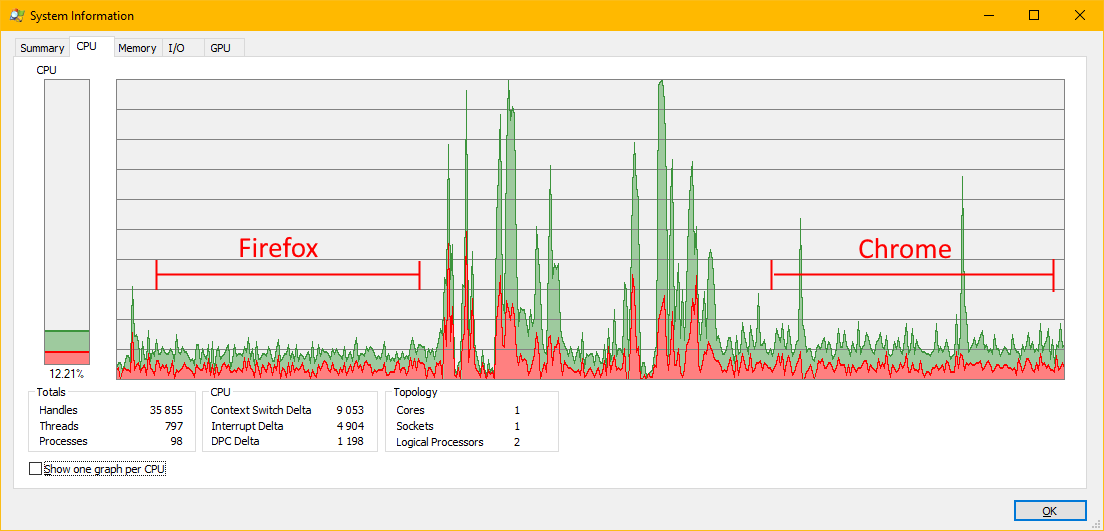This screenshot has width=1104, height=531.
Task: Switch to the Summary tab
Action: [42, 48]
